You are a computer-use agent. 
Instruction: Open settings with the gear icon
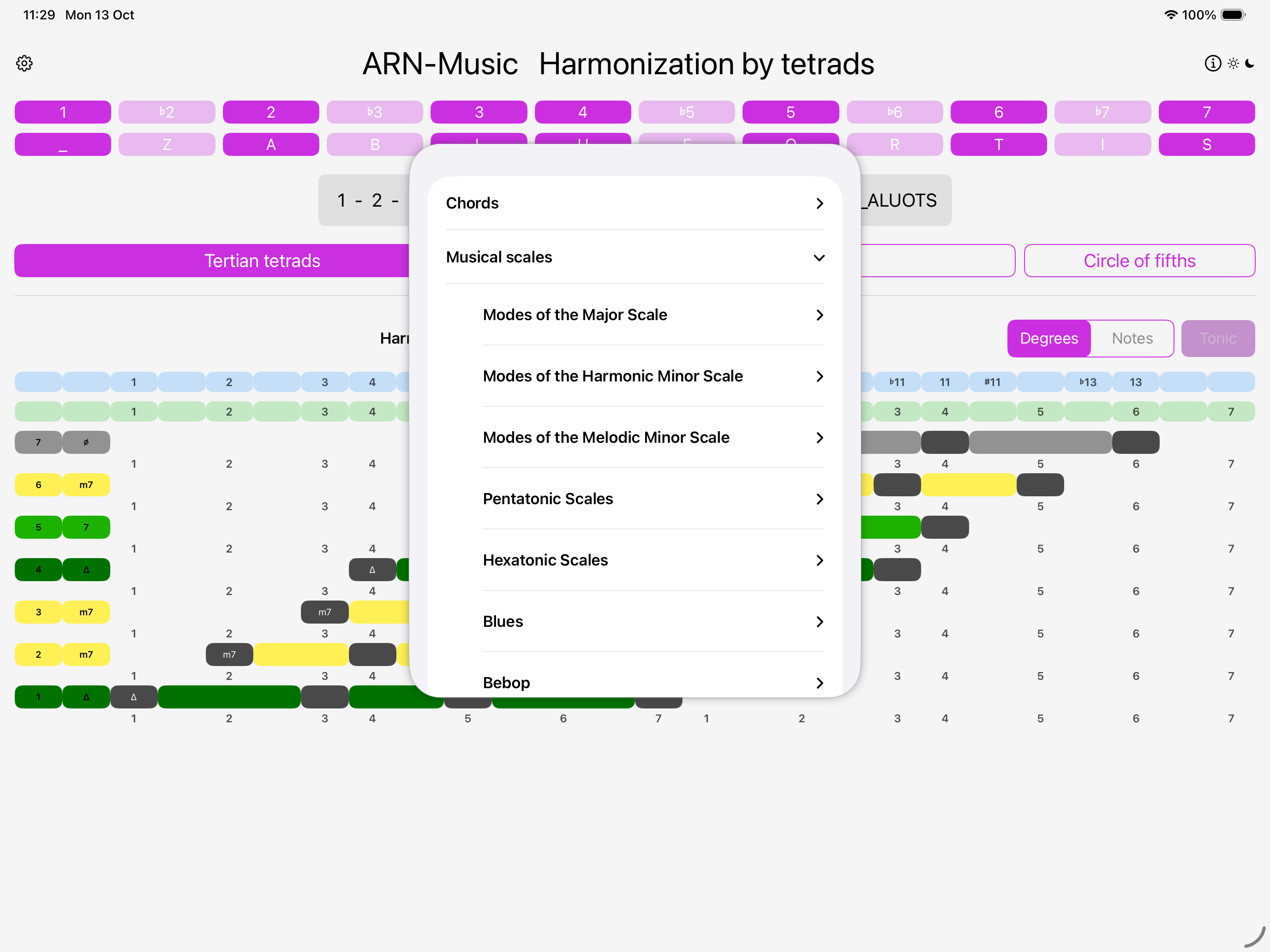coord(24,63)
